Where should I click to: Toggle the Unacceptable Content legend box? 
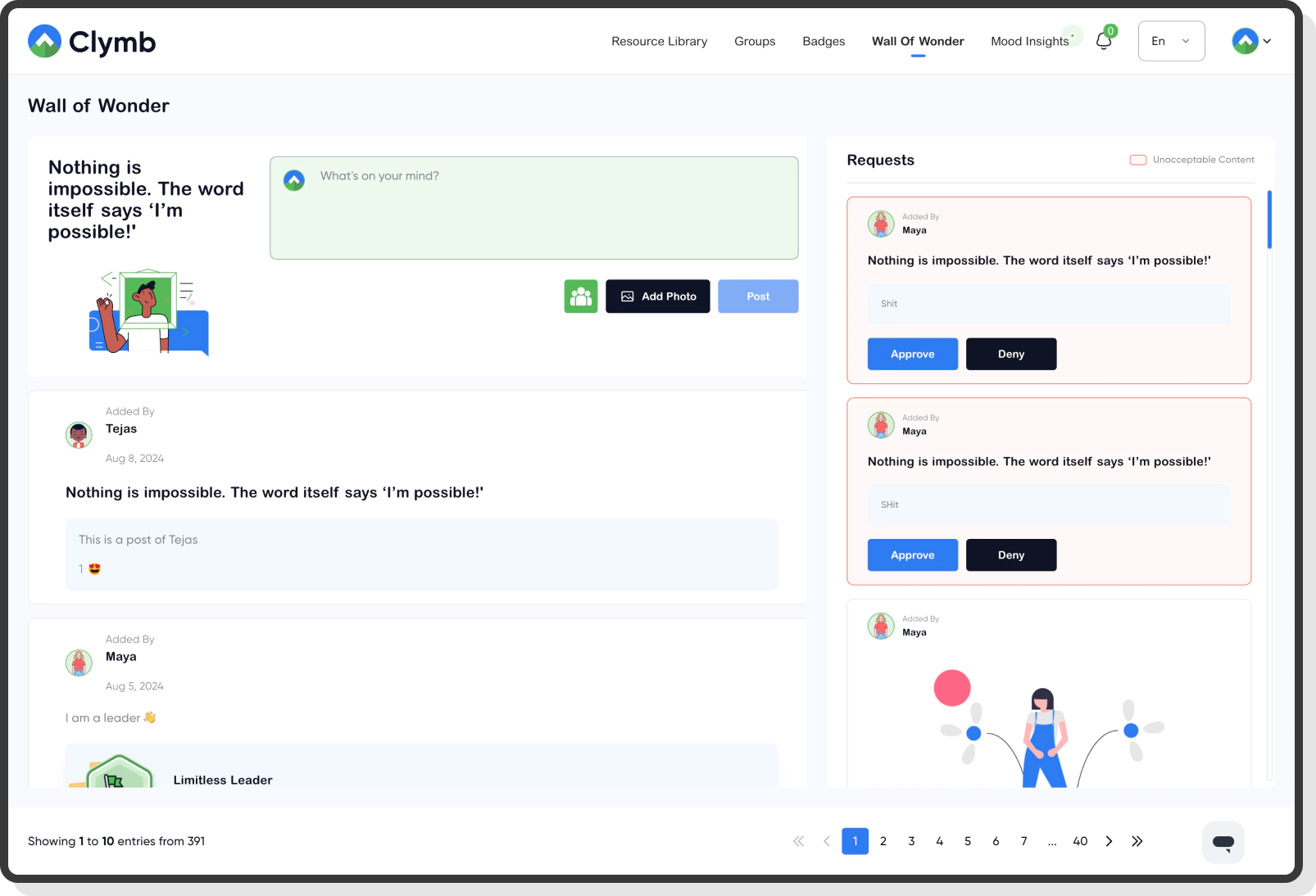tap(1137, 160)
